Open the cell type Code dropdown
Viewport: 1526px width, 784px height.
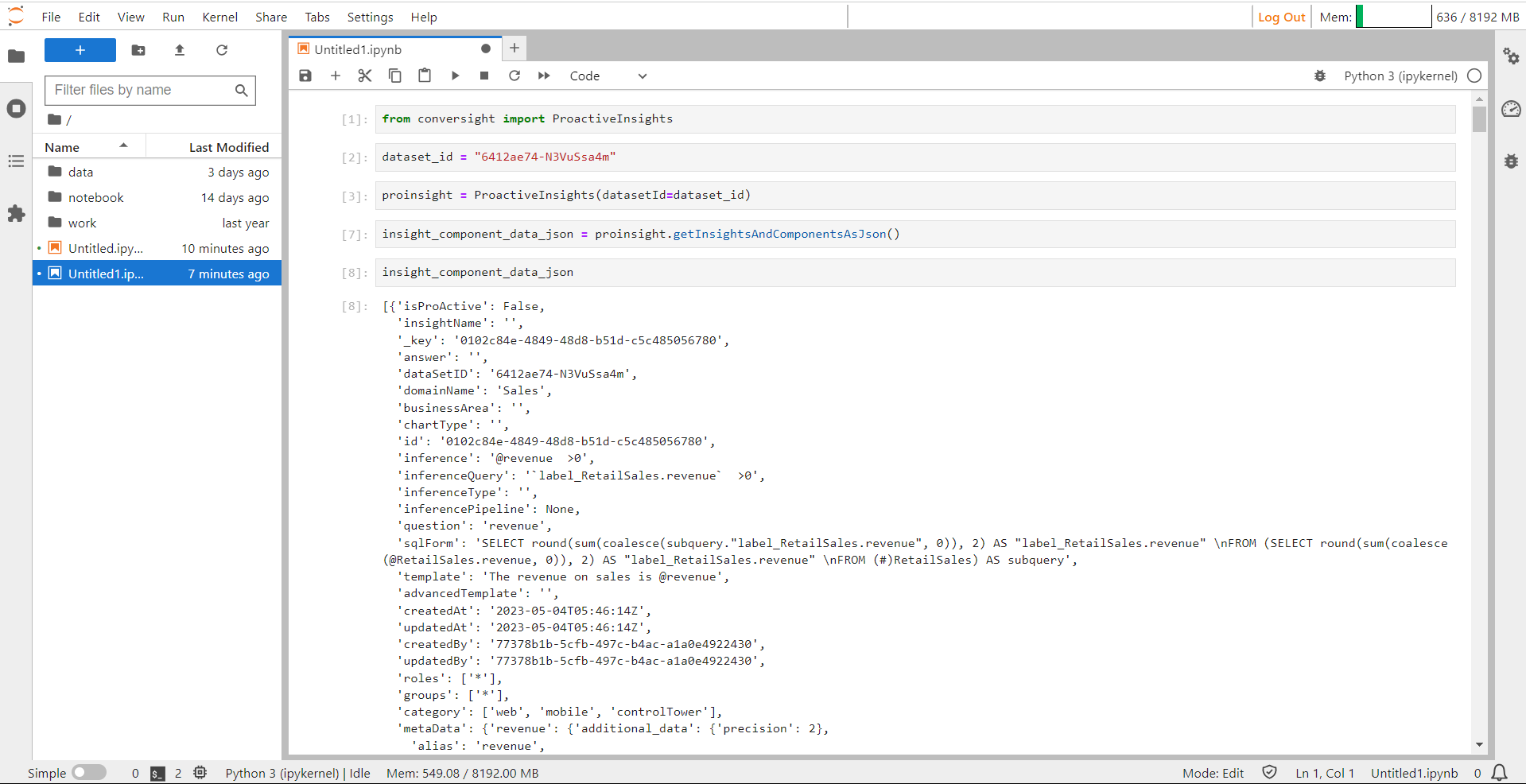click(x=608, y=76)
